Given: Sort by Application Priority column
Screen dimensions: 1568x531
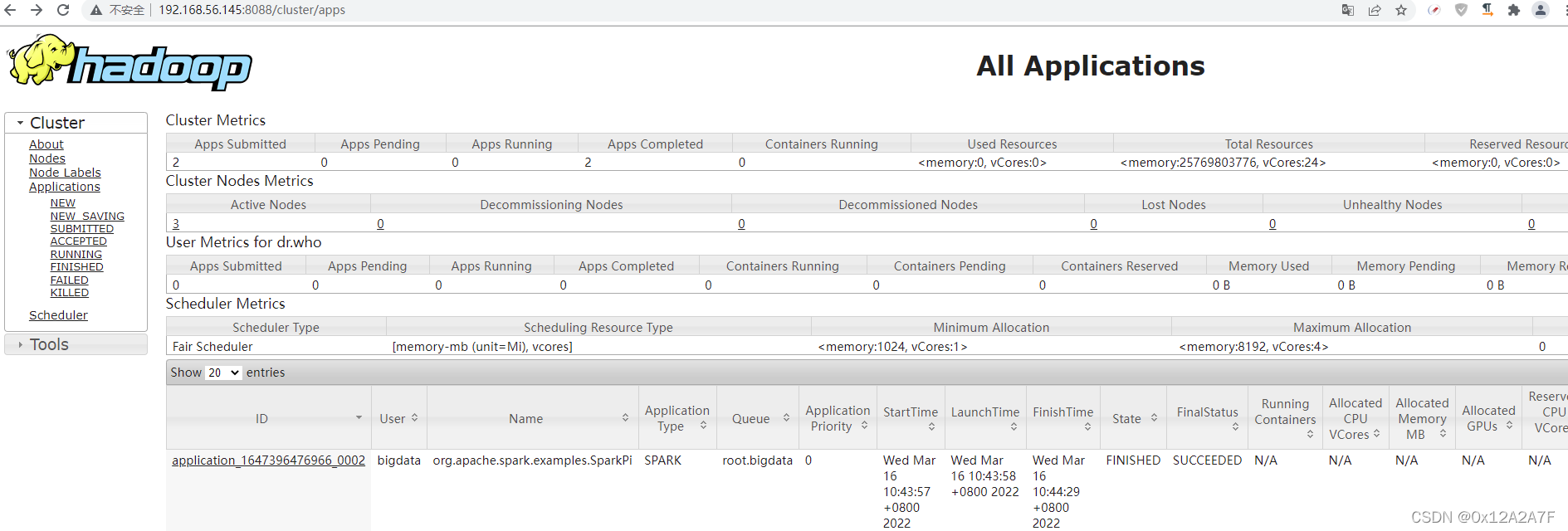Looking at the screenshot, I should point(864,426).
